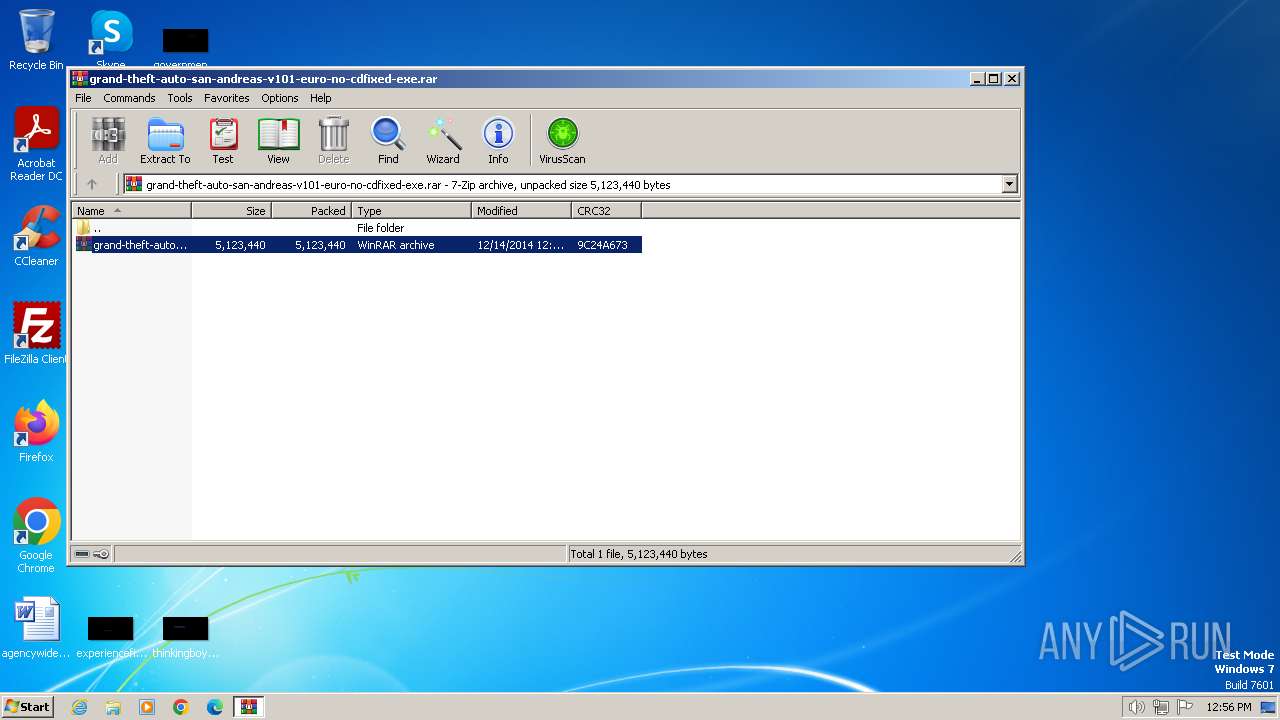This screenshot has width=1280, height=720.
Task: Sort by Name column header
Action: point(131,211)
